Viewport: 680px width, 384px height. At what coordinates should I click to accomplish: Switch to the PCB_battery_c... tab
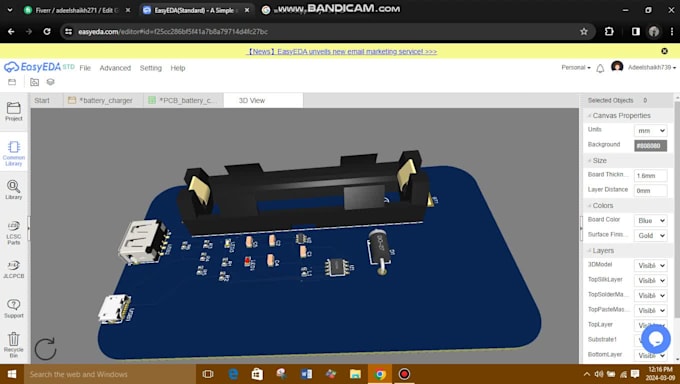[x=183, y=100]
